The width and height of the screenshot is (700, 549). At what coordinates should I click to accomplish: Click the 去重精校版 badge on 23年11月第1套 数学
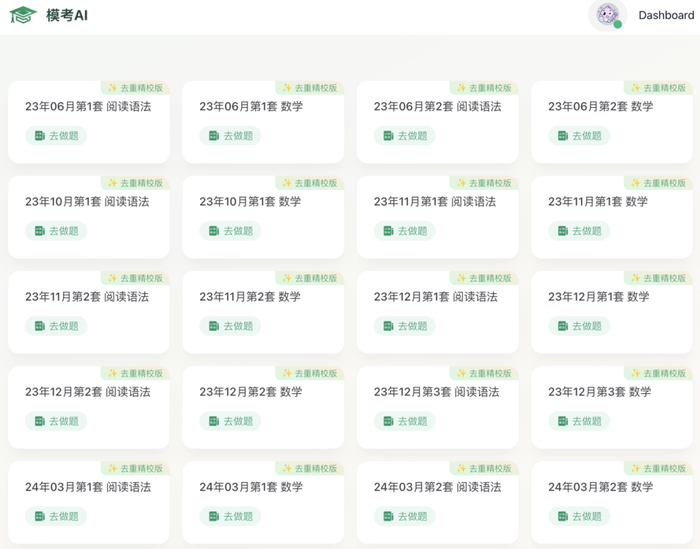pyautogui.click(x=658, y=183)
